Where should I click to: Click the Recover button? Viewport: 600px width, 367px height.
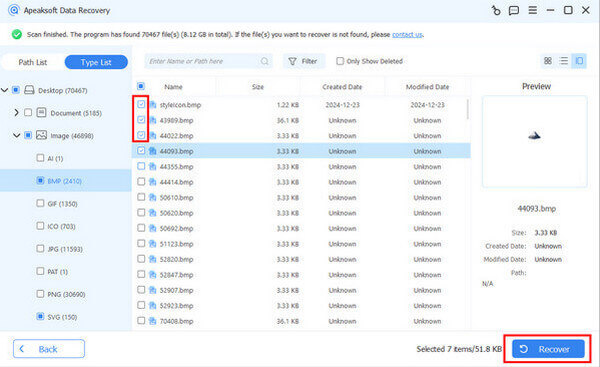pyautogui.click(x=548, y=349)
